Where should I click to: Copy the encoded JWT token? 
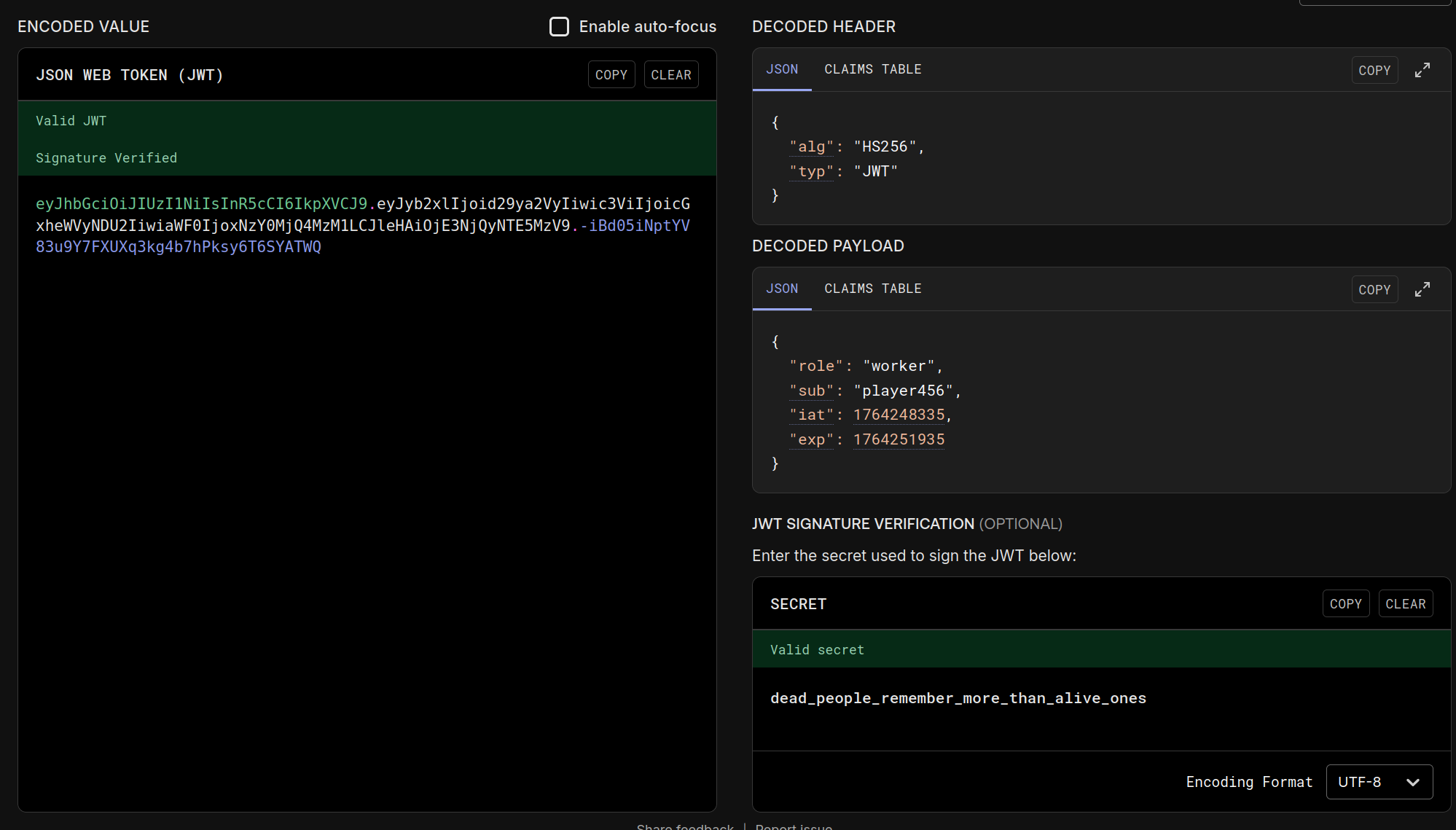pos(611,75)
